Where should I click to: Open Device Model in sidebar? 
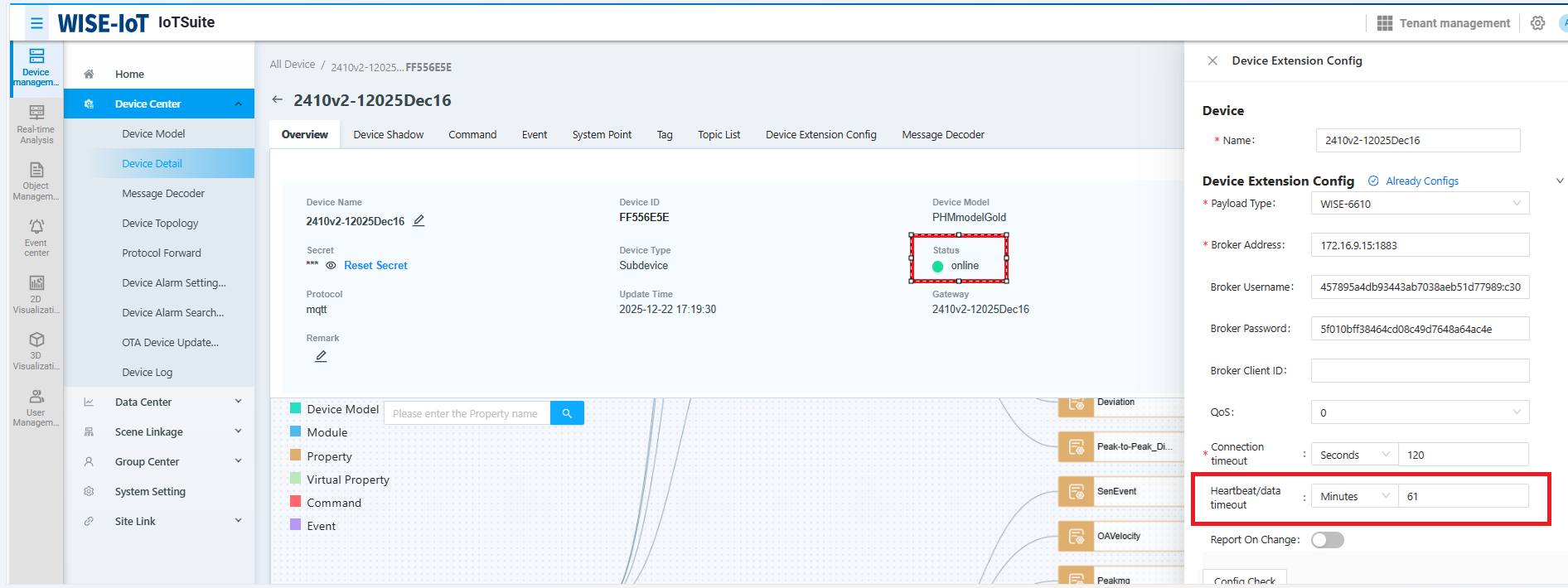[153, 133]
